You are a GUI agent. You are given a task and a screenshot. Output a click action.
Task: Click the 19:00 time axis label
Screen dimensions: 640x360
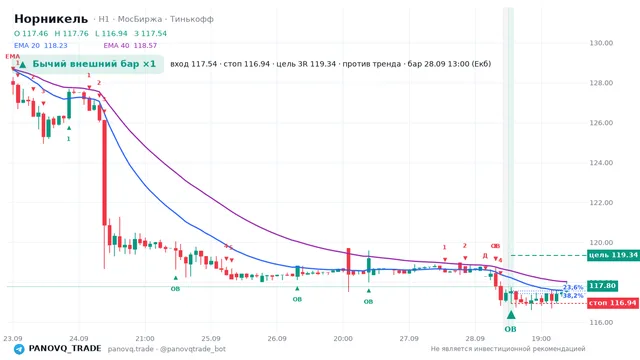(x=541, y=338)
